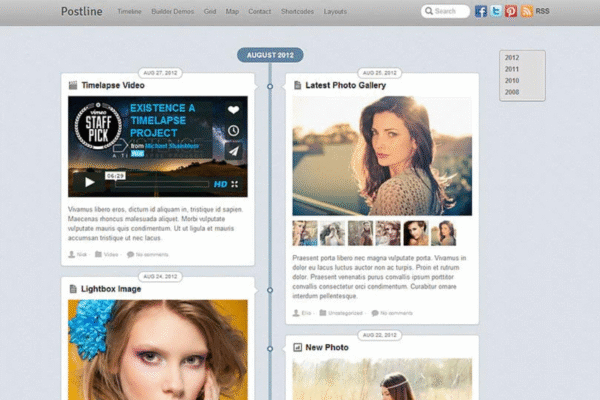This screenshot has height=400, width=600.
Task: Open the Builder Demos menu item
Action: [173, 11]
